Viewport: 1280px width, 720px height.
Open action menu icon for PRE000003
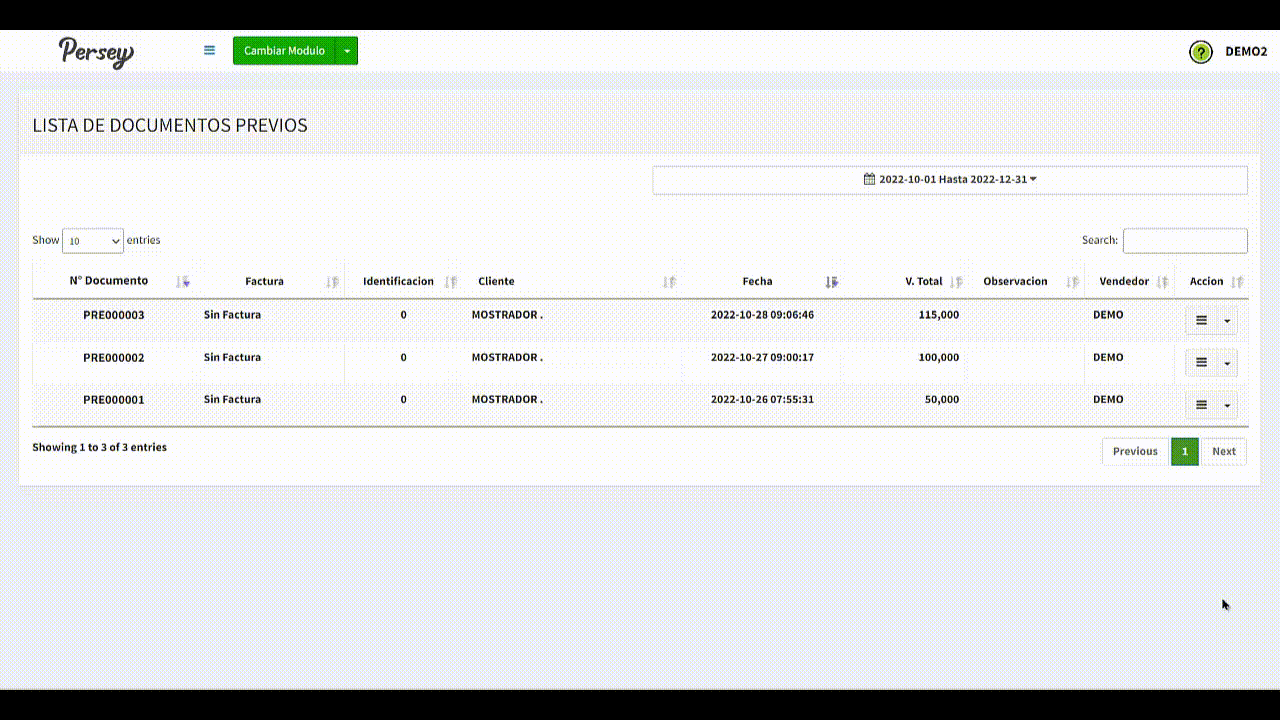click(x=1201, y=321)
